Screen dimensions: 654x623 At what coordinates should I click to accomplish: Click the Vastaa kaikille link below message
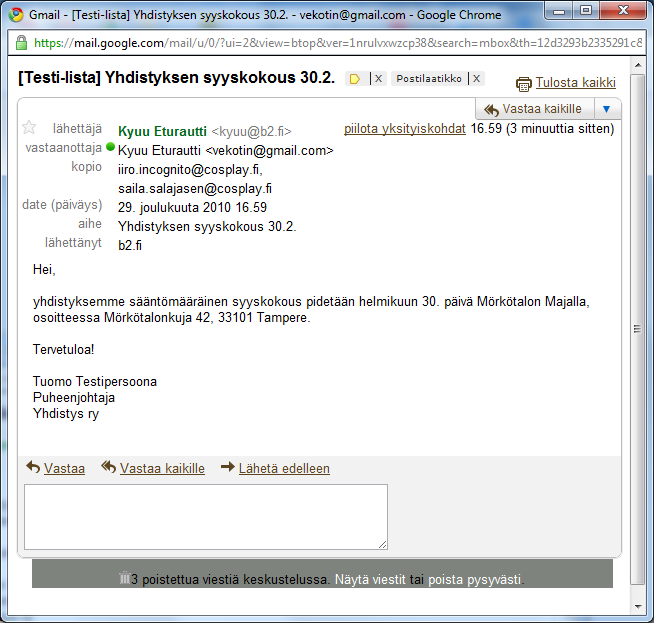pyautogui.click(x=162, y=468)
